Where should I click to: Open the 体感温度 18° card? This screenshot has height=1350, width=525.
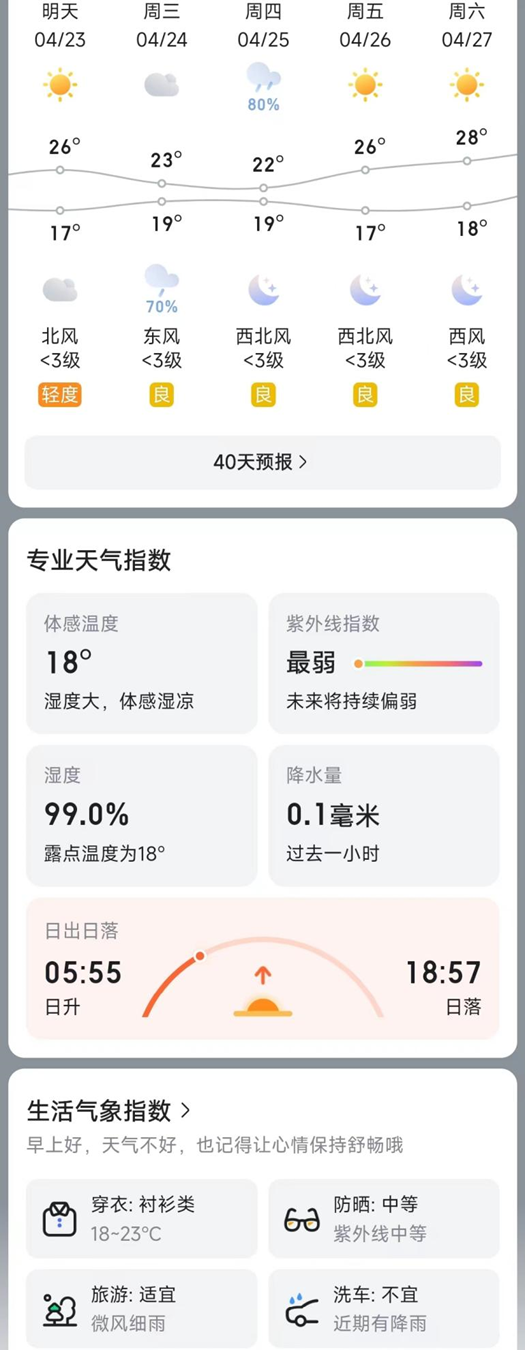pos(142,663)
